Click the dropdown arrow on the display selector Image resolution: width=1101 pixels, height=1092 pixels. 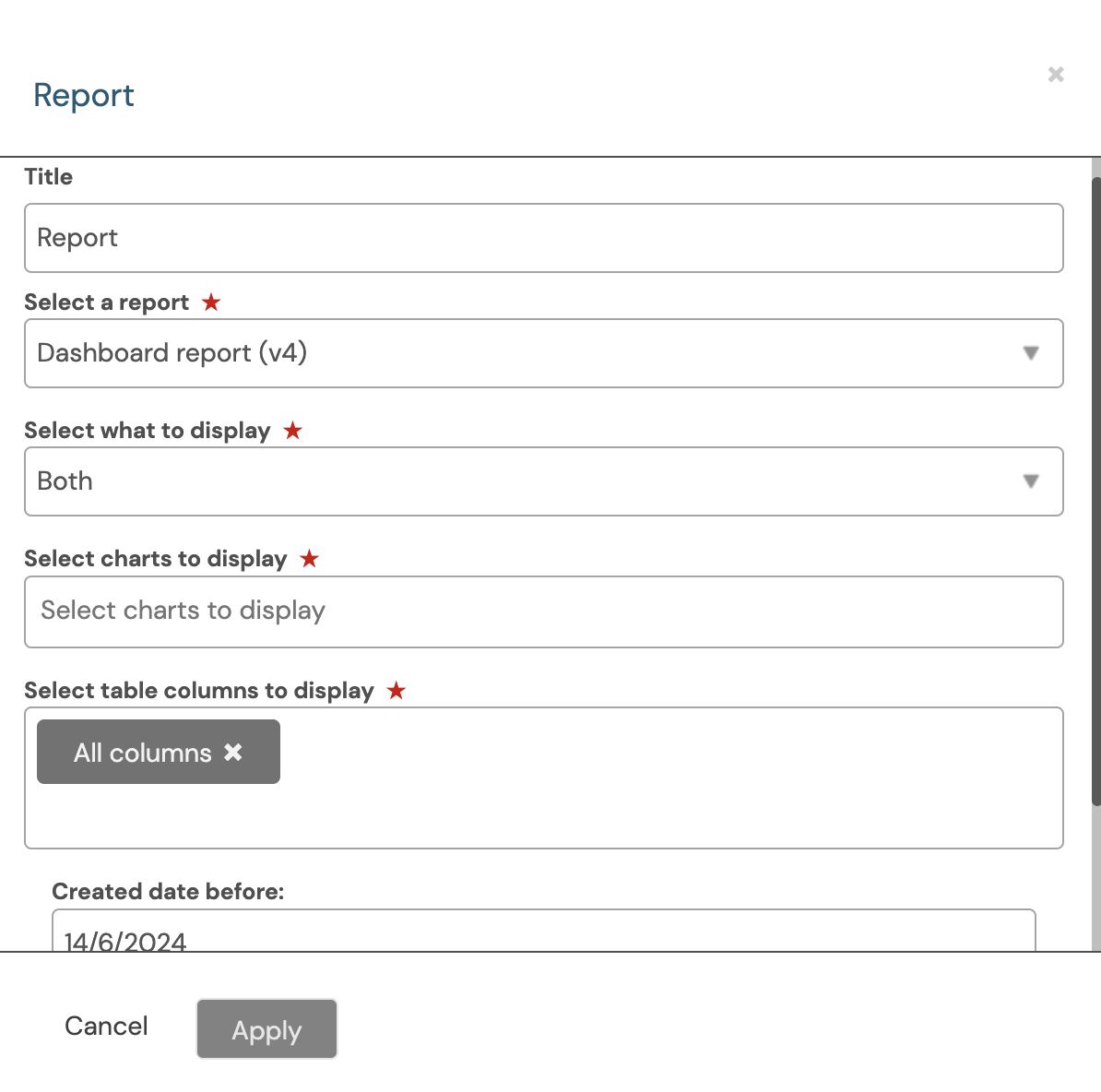[x=1032, y=481]
